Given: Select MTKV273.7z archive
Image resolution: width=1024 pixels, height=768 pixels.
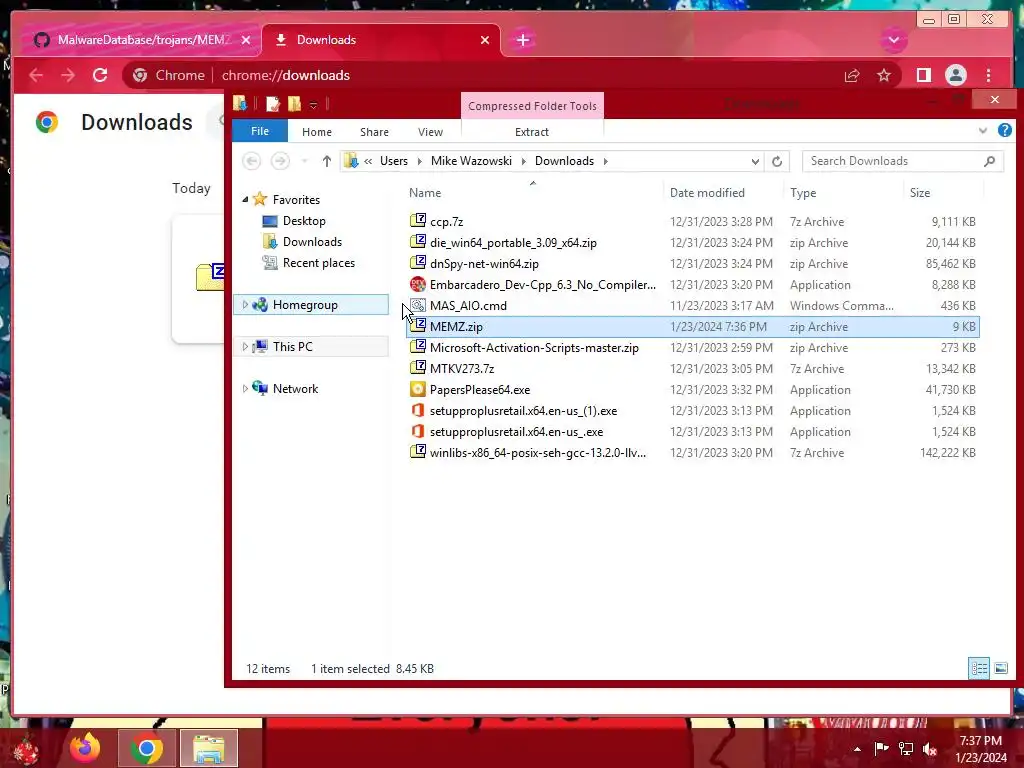Looking at the screenshot, I should coord(462,369).
